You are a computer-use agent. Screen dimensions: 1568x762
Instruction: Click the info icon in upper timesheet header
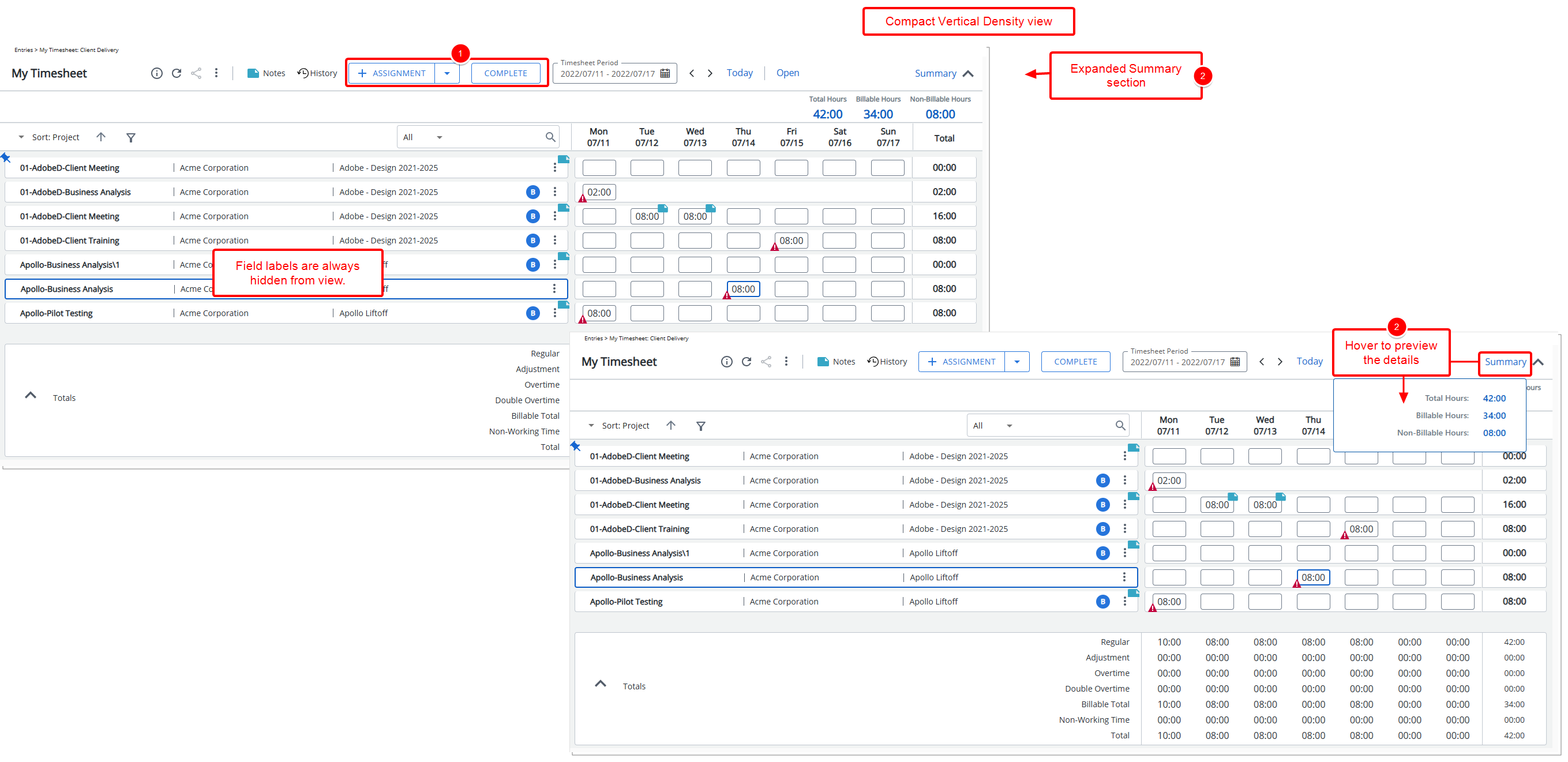click(156, 73)
